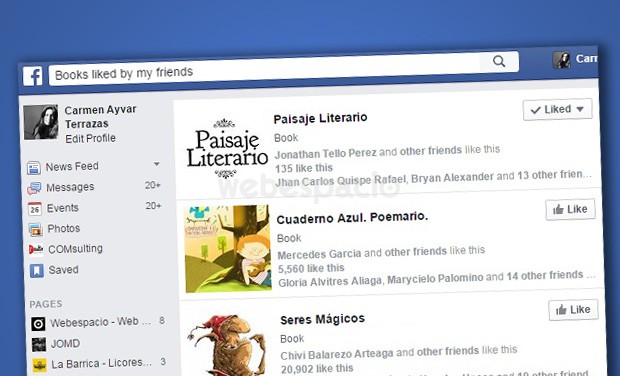
Task: Open the Saved bookmark icon
Action: 37,271
